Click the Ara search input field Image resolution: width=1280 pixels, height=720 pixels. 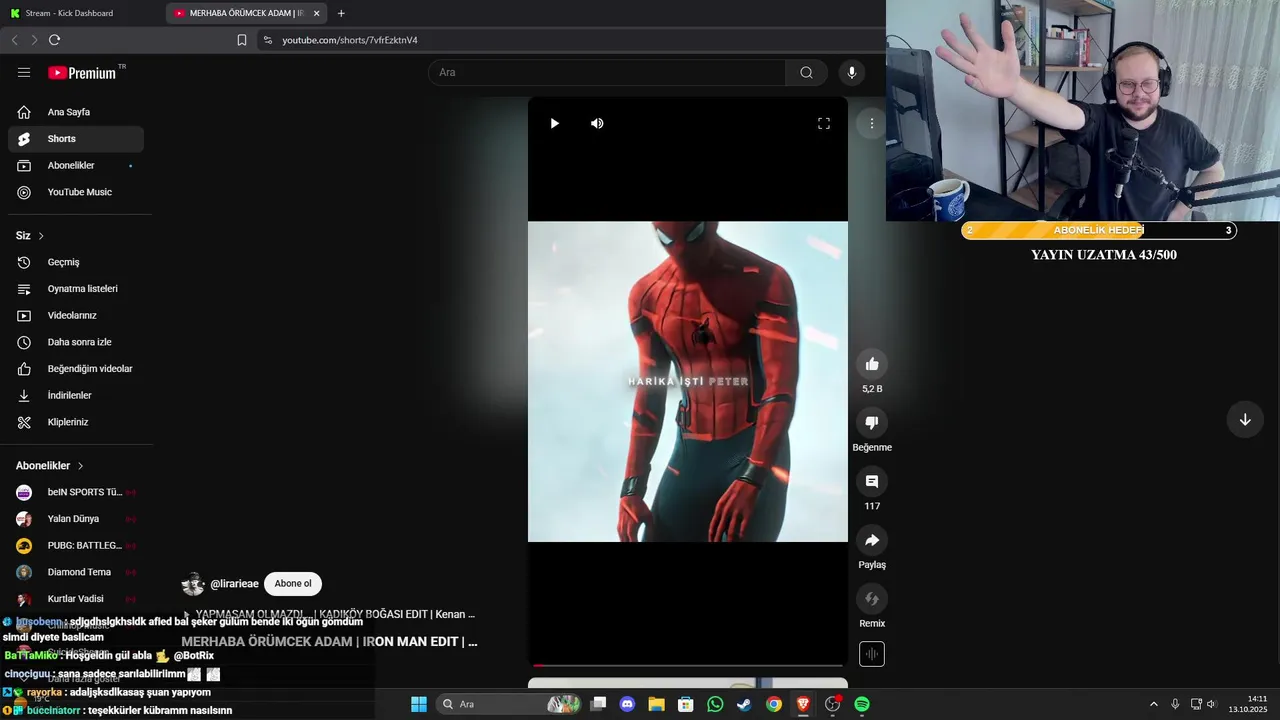click(606, 72)
